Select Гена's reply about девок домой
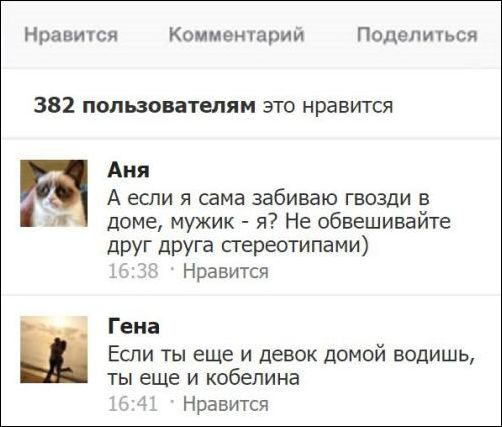 click(x=291, y=366)
